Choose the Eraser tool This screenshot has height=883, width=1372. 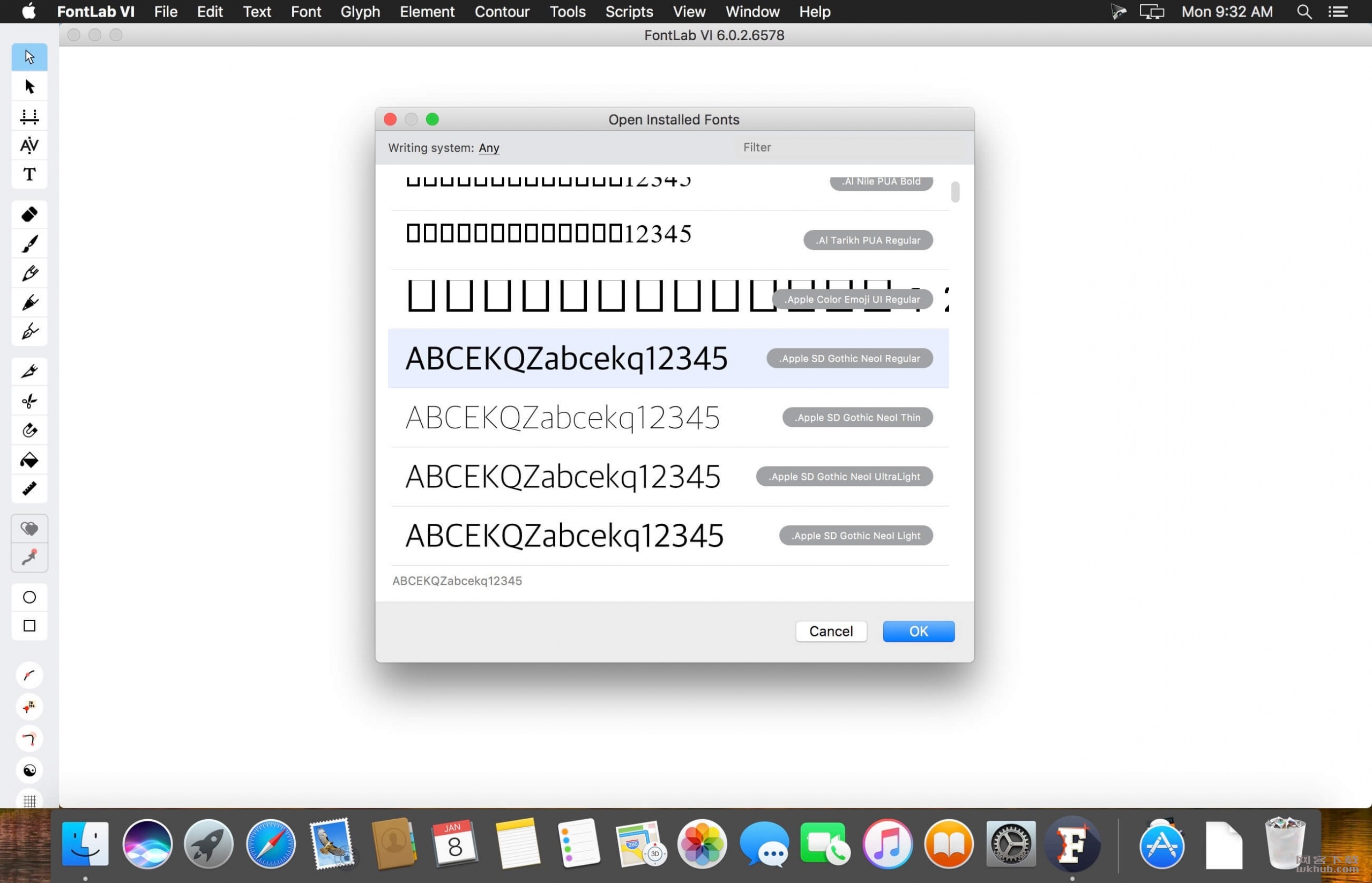tap(29, 214)
